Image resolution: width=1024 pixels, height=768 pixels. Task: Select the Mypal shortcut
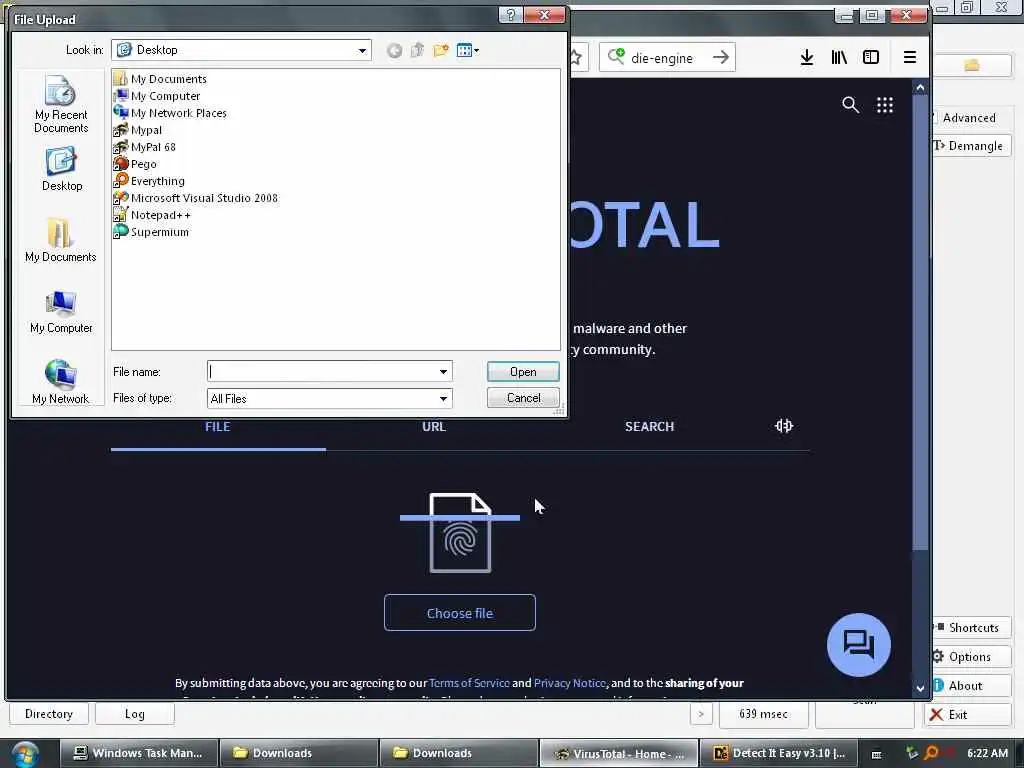click(x=138, y=130)
